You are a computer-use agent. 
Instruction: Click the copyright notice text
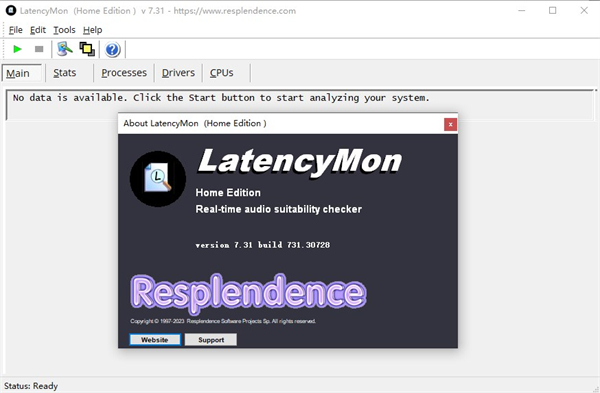[223, 321]
